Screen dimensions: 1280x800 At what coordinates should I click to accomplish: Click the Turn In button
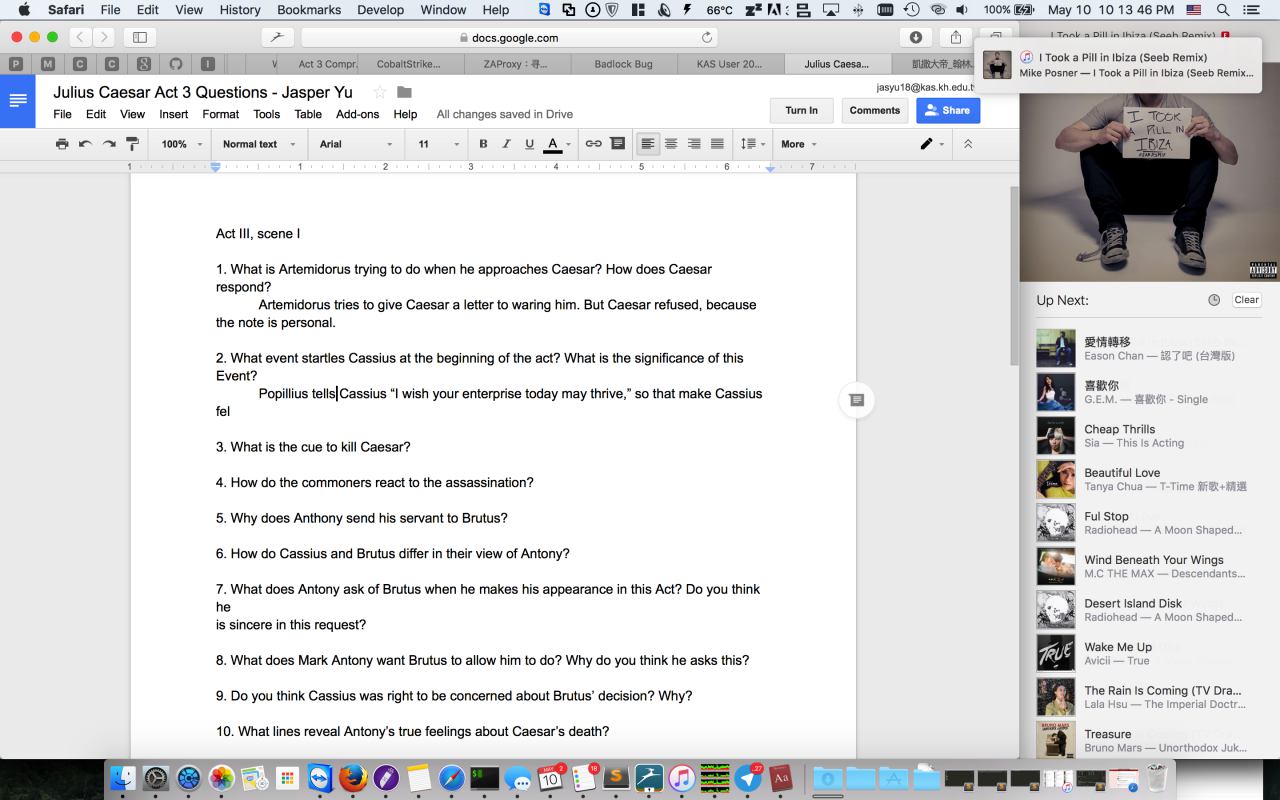(x=801, y=111)
